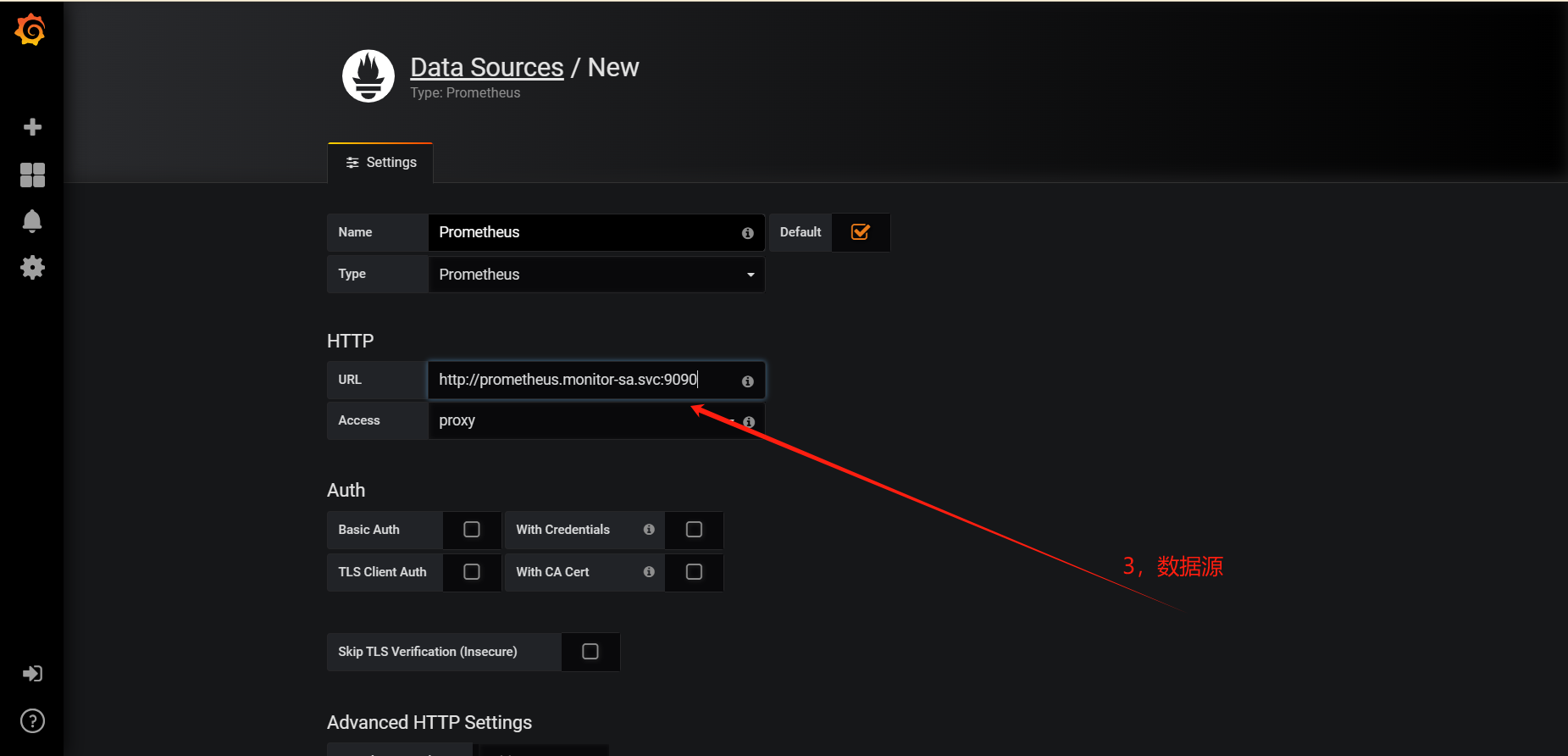
Task: Click the info icon in URL field
Action: coord(748,381)
